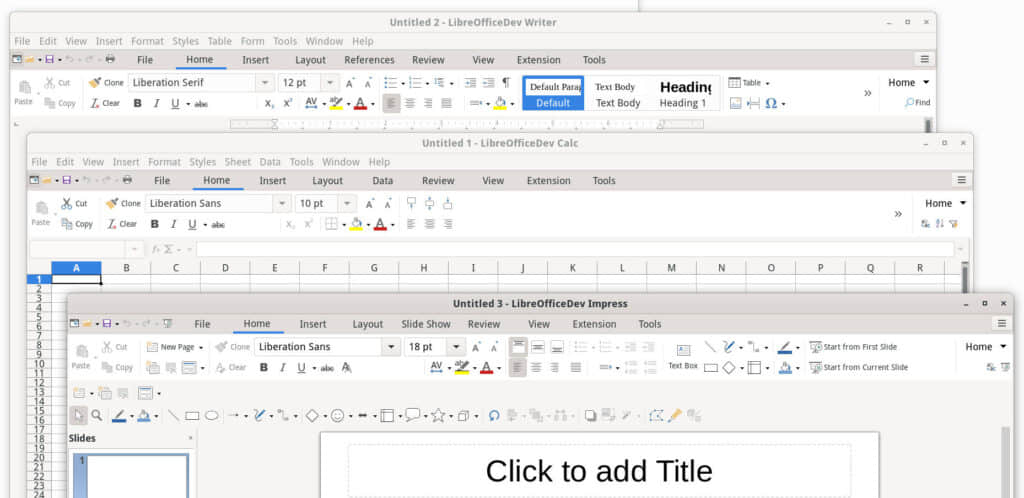Open the Liberation Serif font dropdown in Writer
This screenshot has width=1024, height=498.
[x=264, y=83]
